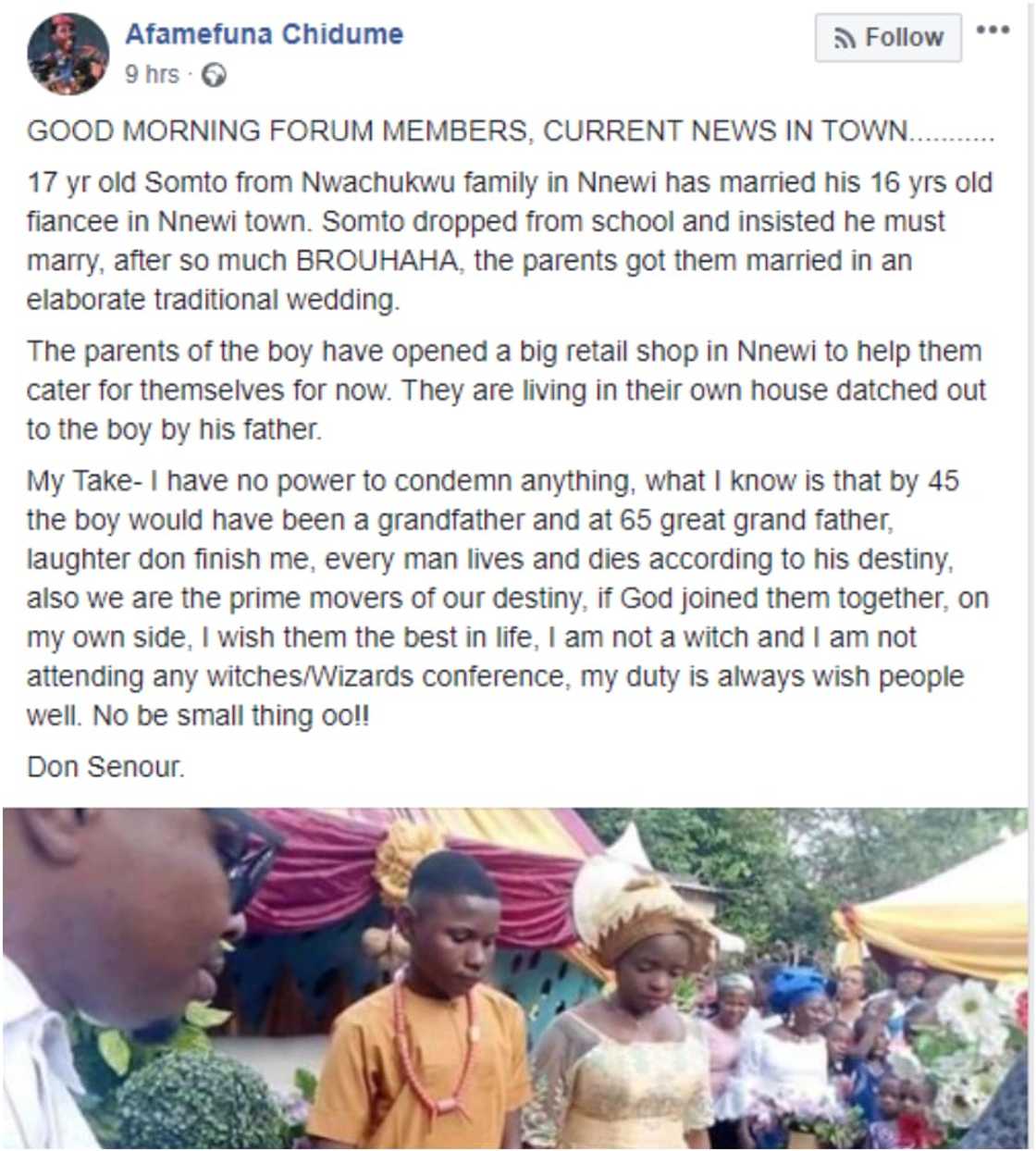The image size is (1036, 1151).
Task: Click the 'My Take' paragraph
Action: [x=507, y=598]
